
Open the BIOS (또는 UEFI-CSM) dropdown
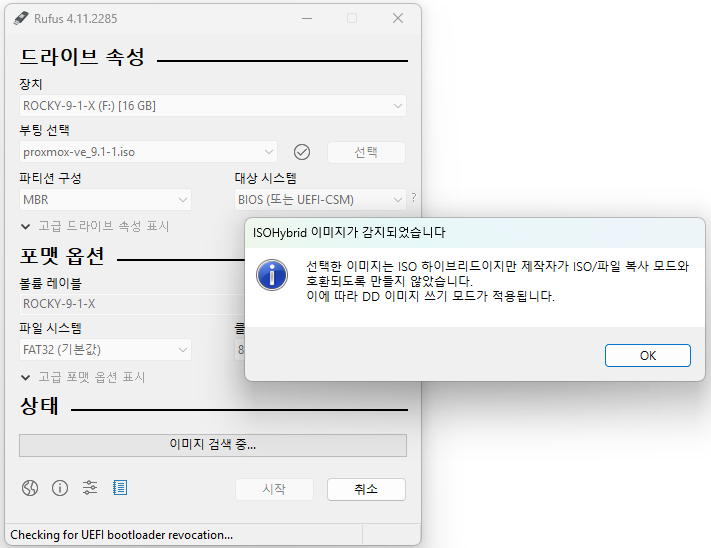[x=320, y=200]
